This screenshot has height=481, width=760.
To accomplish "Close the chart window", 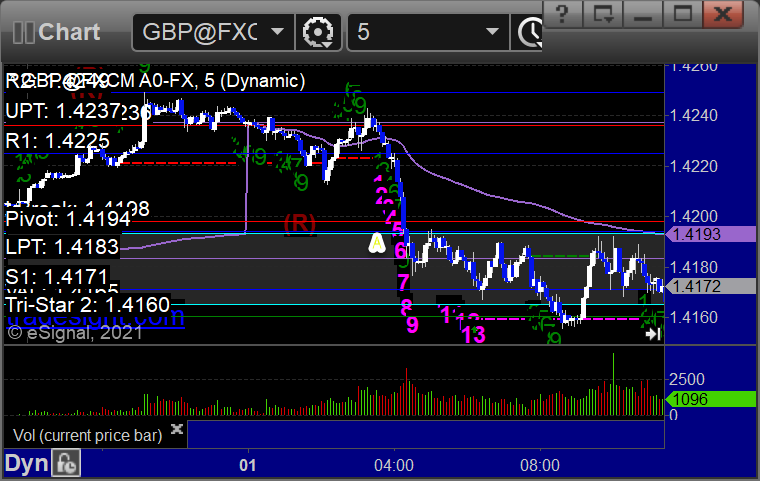I will click(723, 14).
